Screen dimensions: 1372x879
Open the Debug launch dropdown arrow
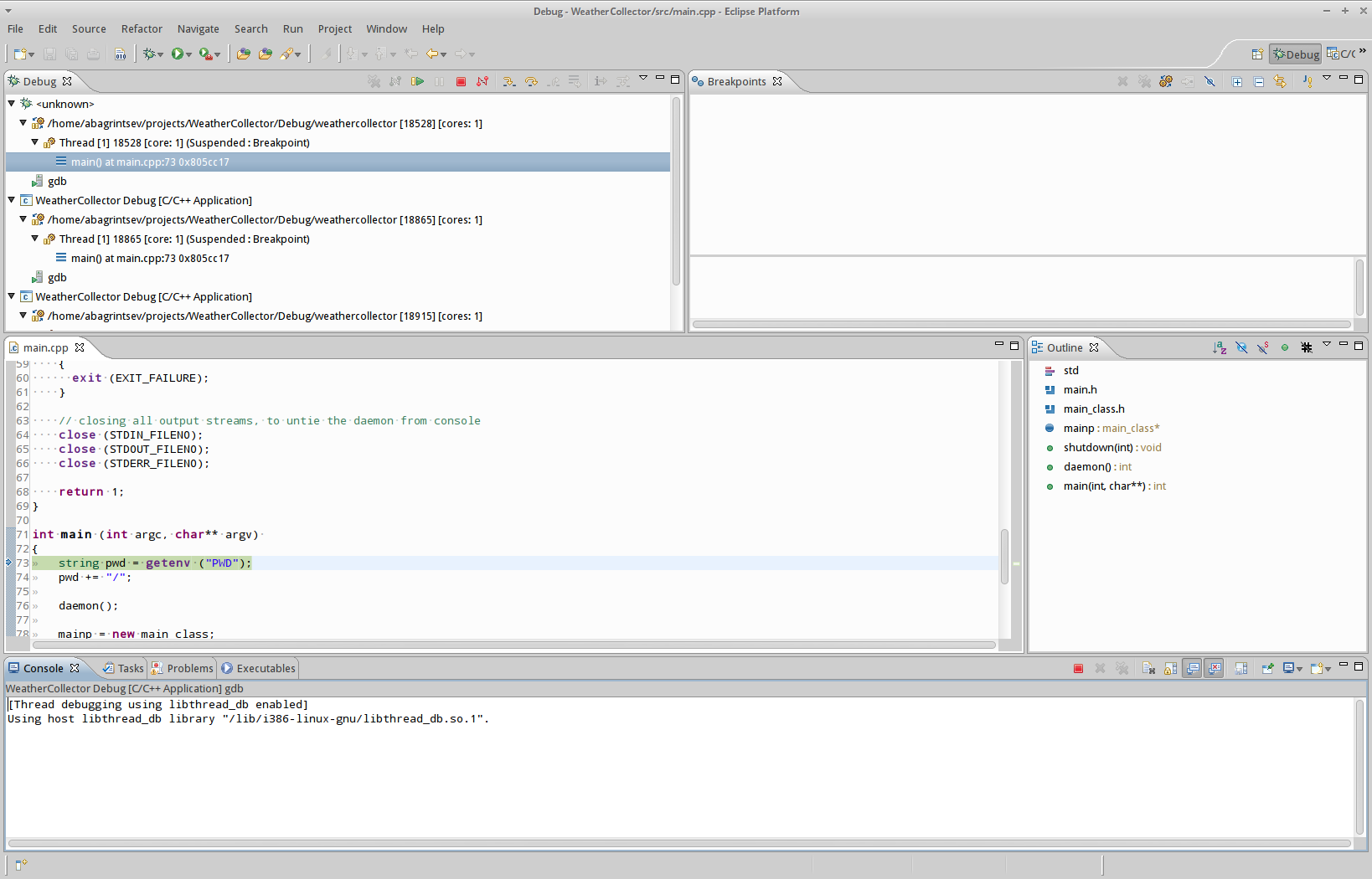tap(160, 54)
